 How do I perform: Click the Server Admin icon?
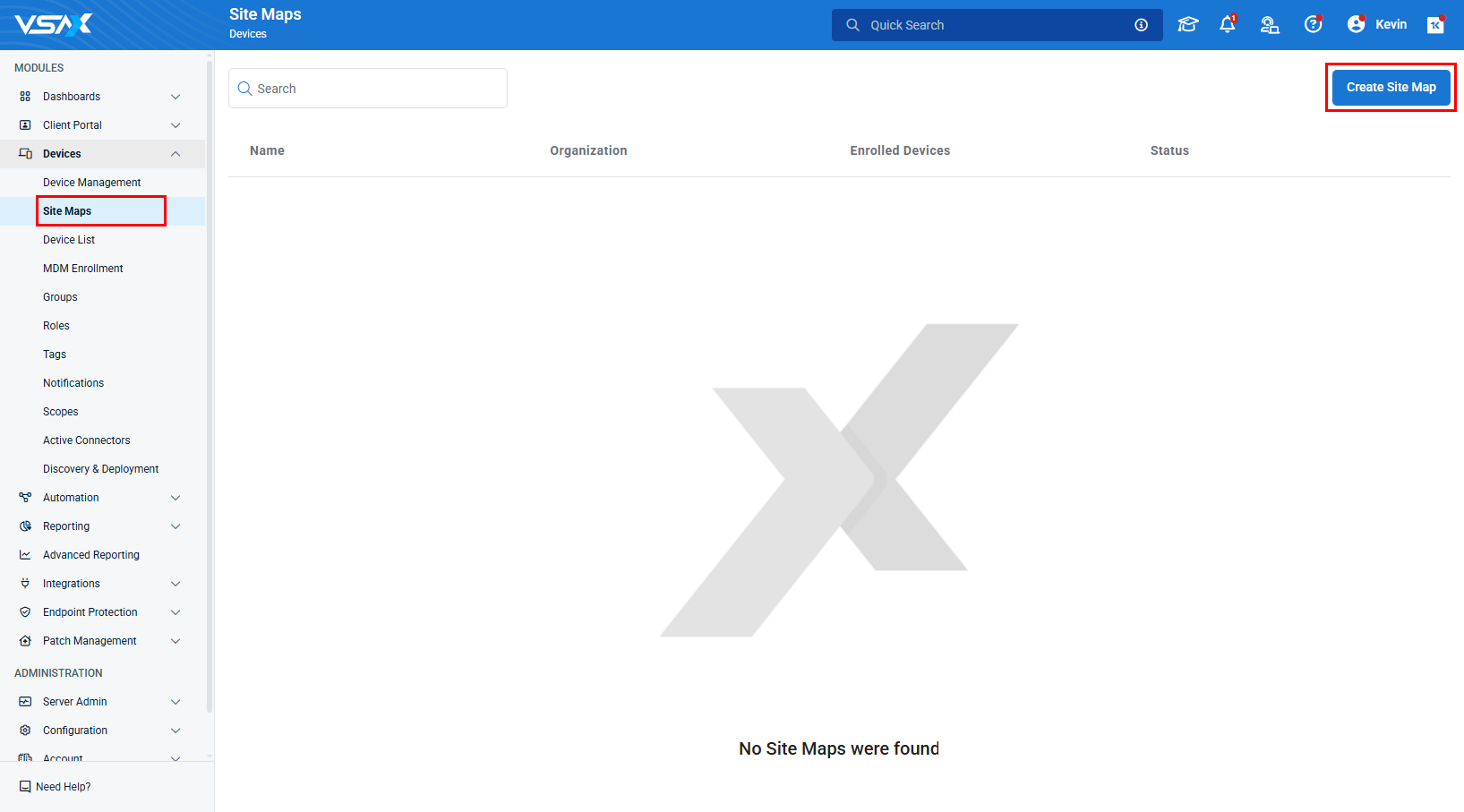25,702
